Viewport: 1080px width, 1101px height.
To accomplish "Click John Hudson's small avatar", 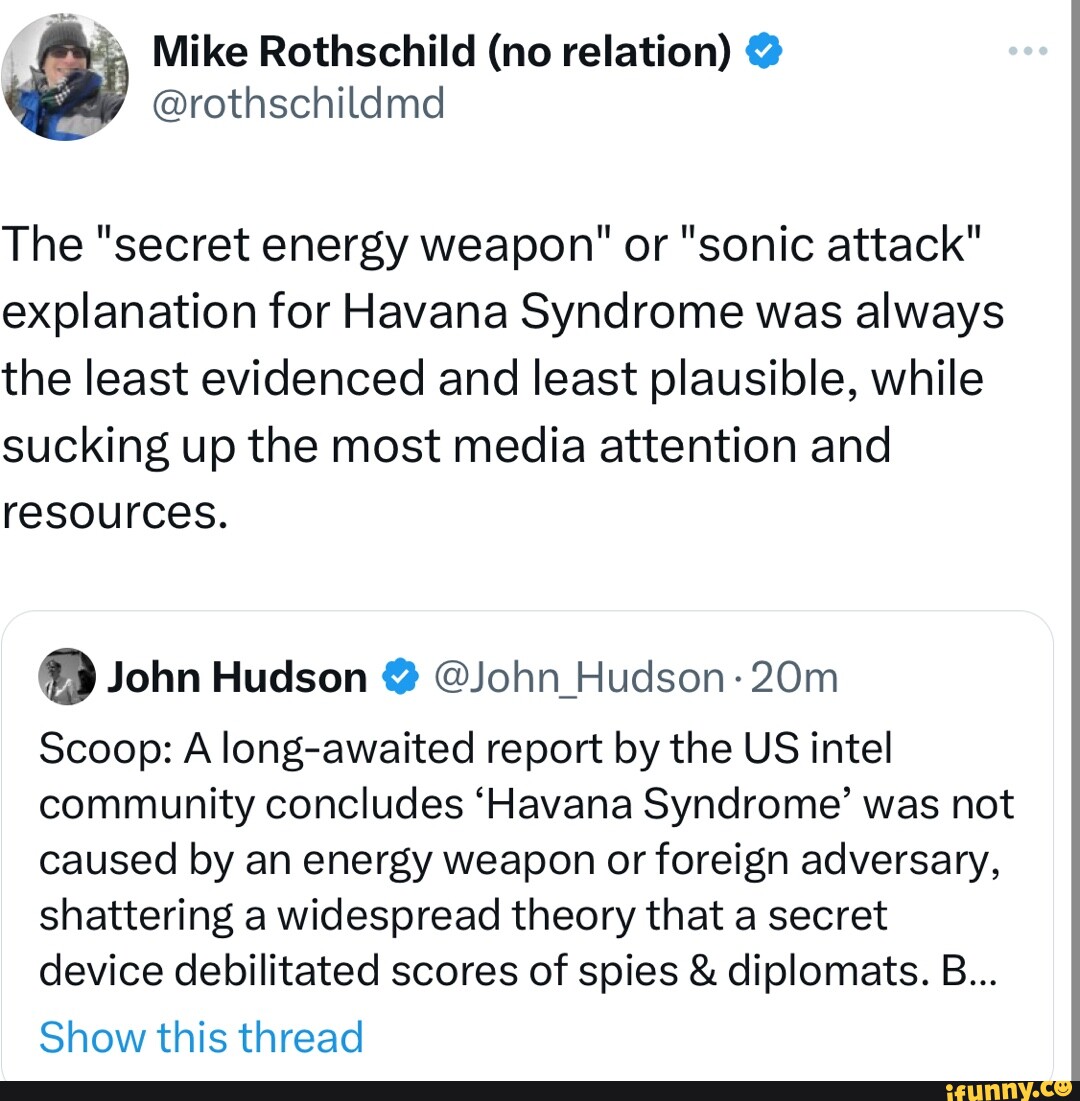I will tap(66, 678).
